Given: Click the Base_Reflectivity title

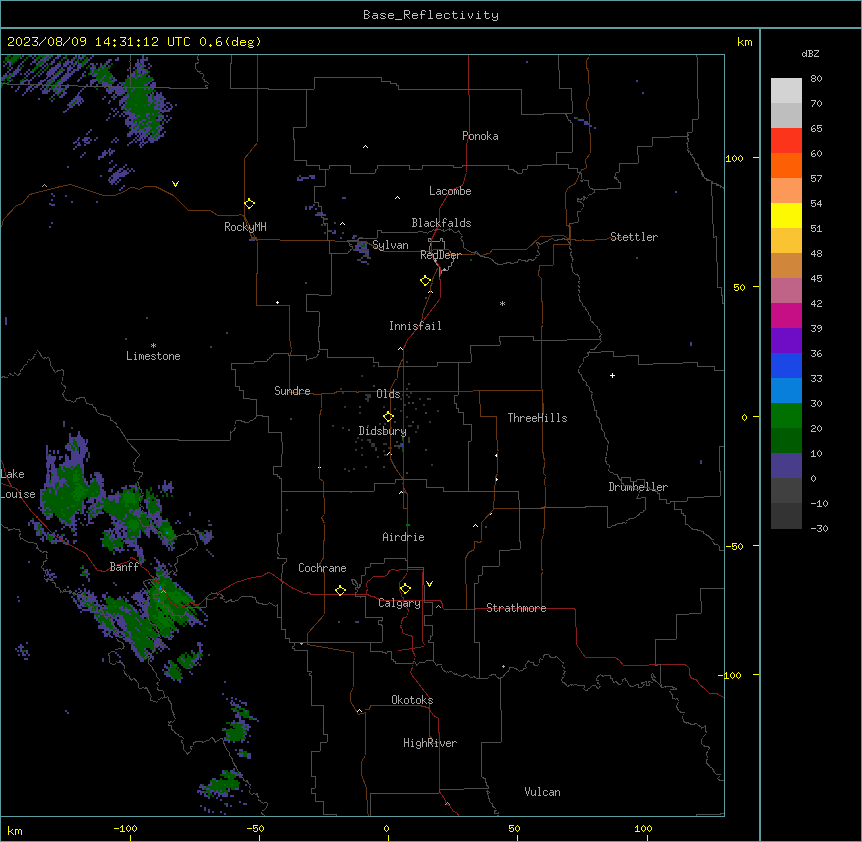Looking at the screenshot, I should click(x=431, y=15).
